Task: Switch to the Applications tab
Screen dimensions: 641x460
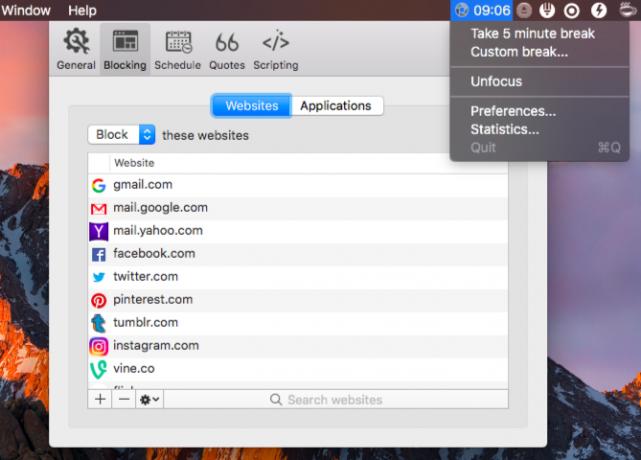Action: click(336, 106)
